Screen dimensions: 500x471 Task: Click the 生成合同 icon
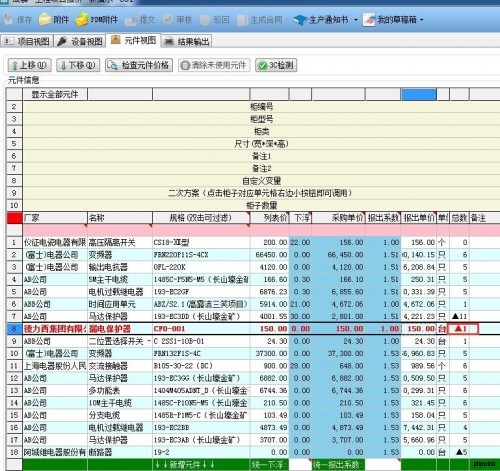coord(242,20)
